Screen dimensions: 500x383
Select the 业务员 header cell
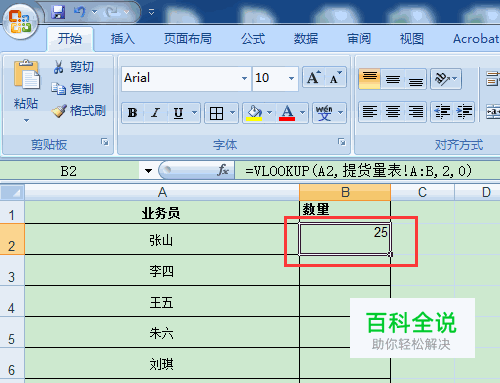click(162, 212)
